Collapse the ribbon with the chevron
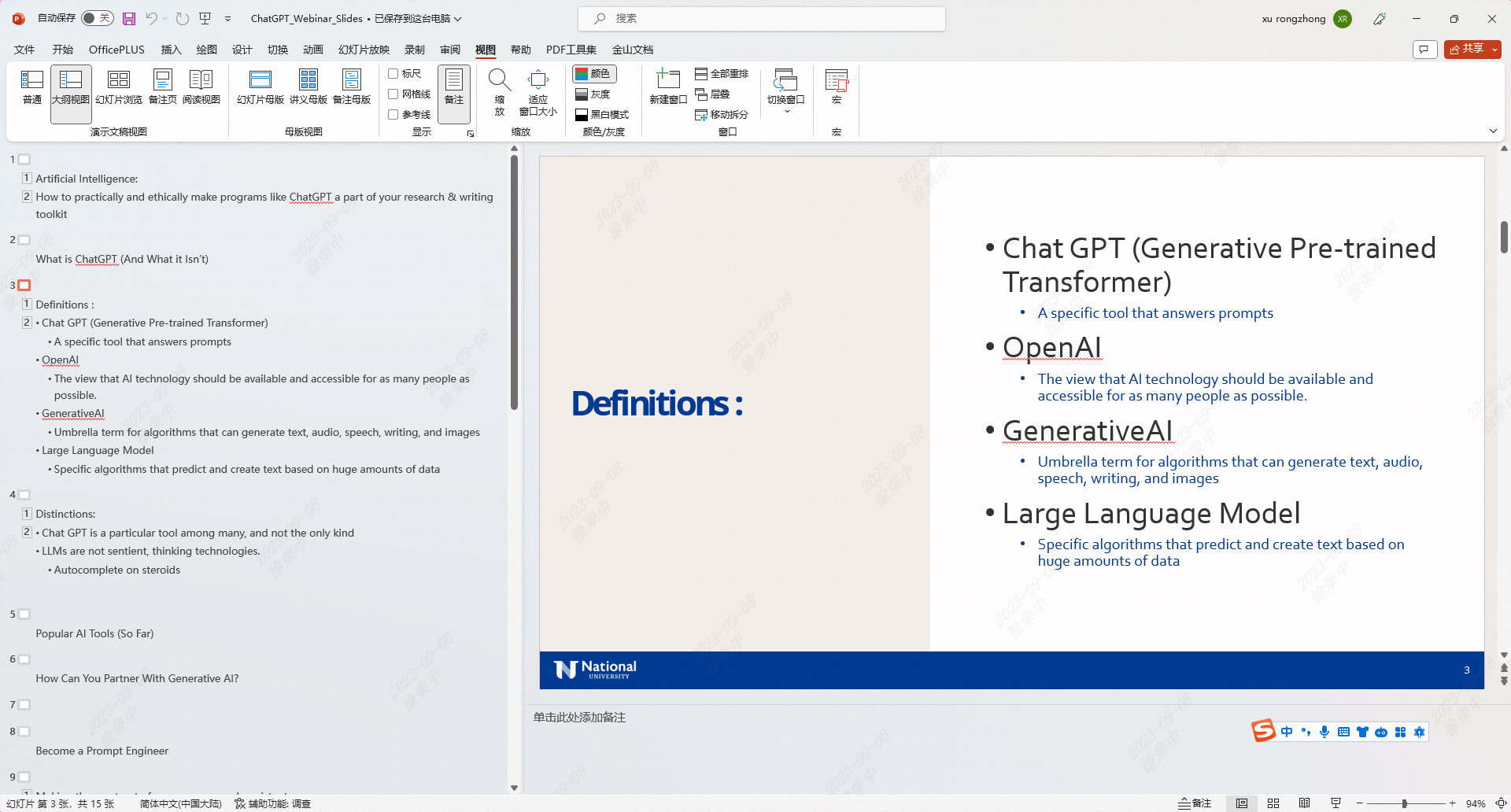Screen dimensions: 1511x812 point(1493,131)
